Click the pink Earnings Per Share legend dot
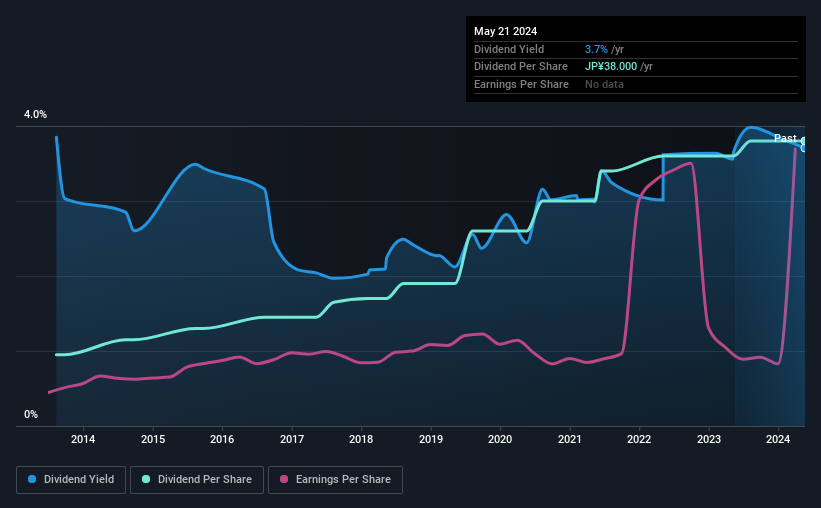The height and width of the screenshot is (508, 821). click(x=284, y=479)
